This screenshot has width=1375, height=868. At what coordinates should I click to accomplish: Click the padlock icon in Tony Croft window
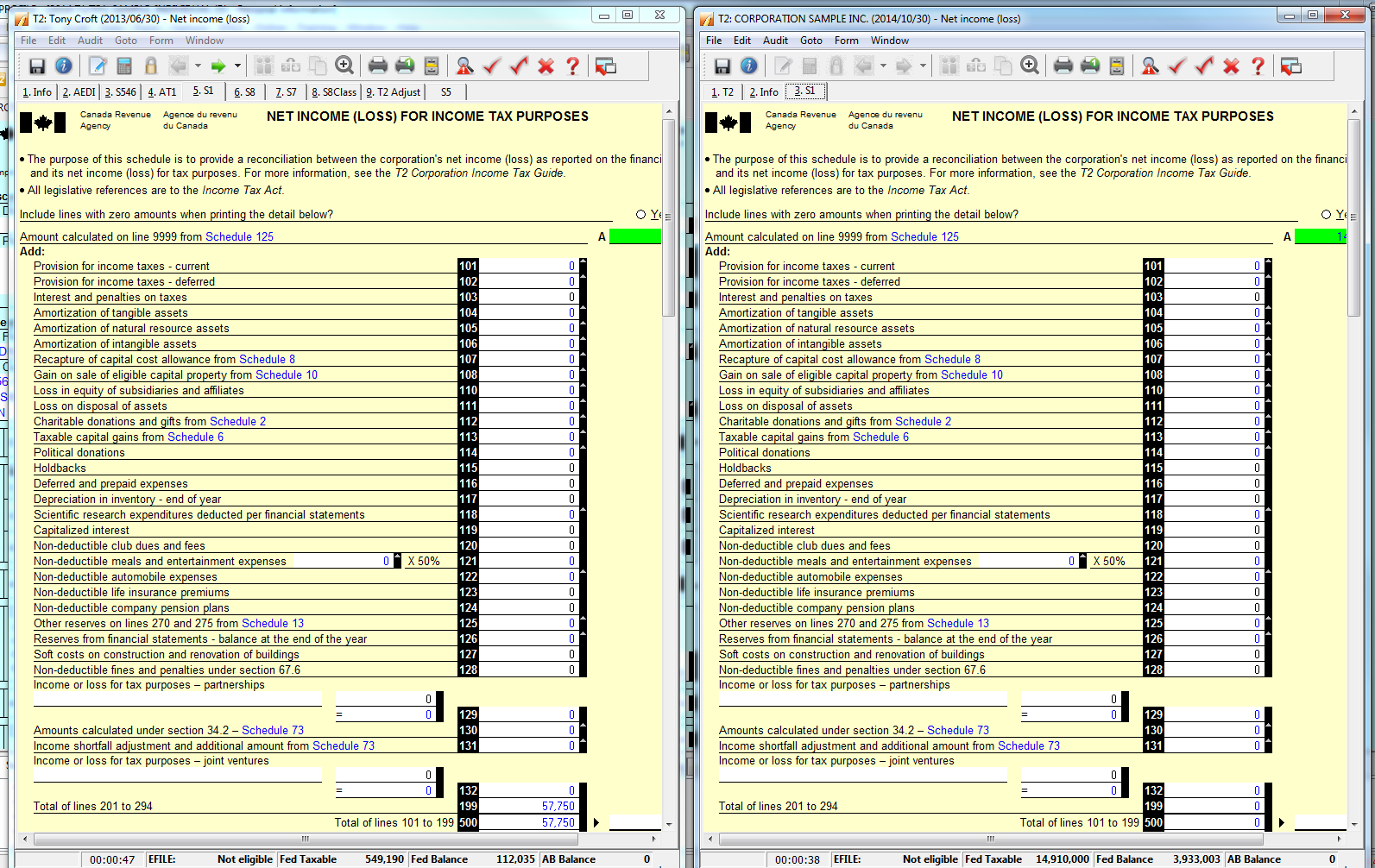151,66
